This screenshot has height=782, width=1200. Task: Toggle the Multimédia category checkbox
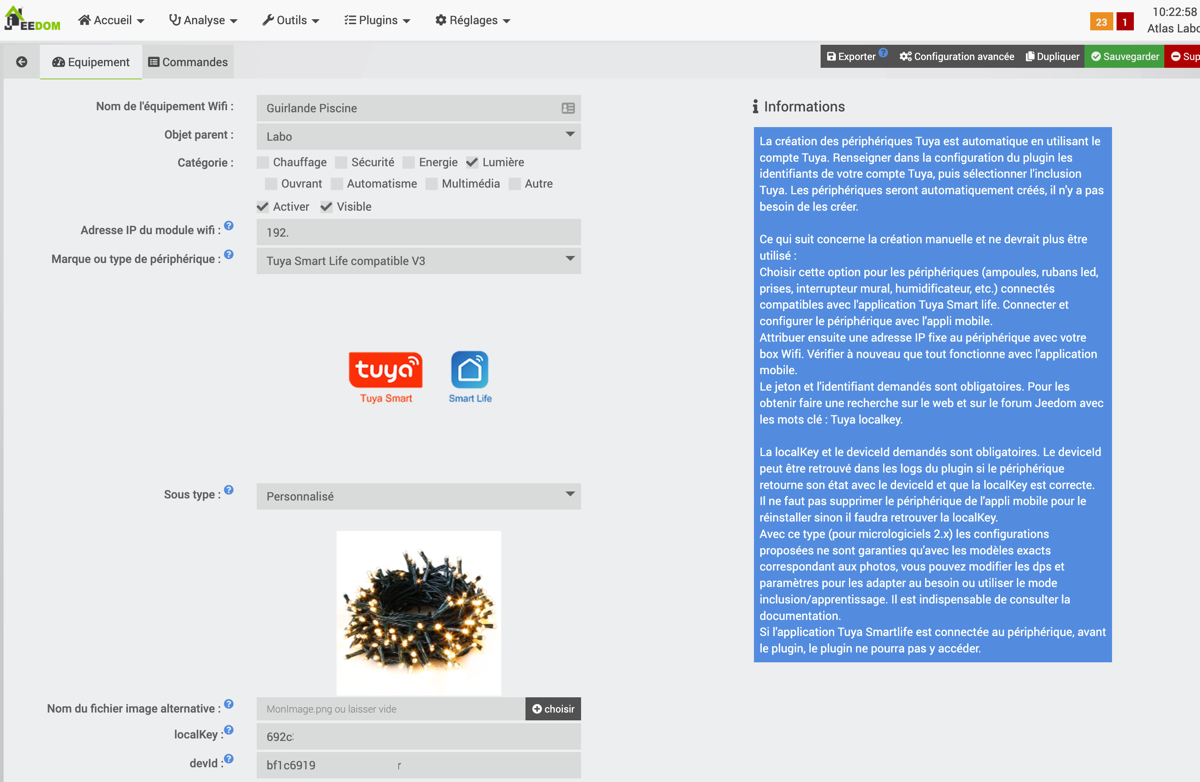pyautogui.click(x=431, y=184)
